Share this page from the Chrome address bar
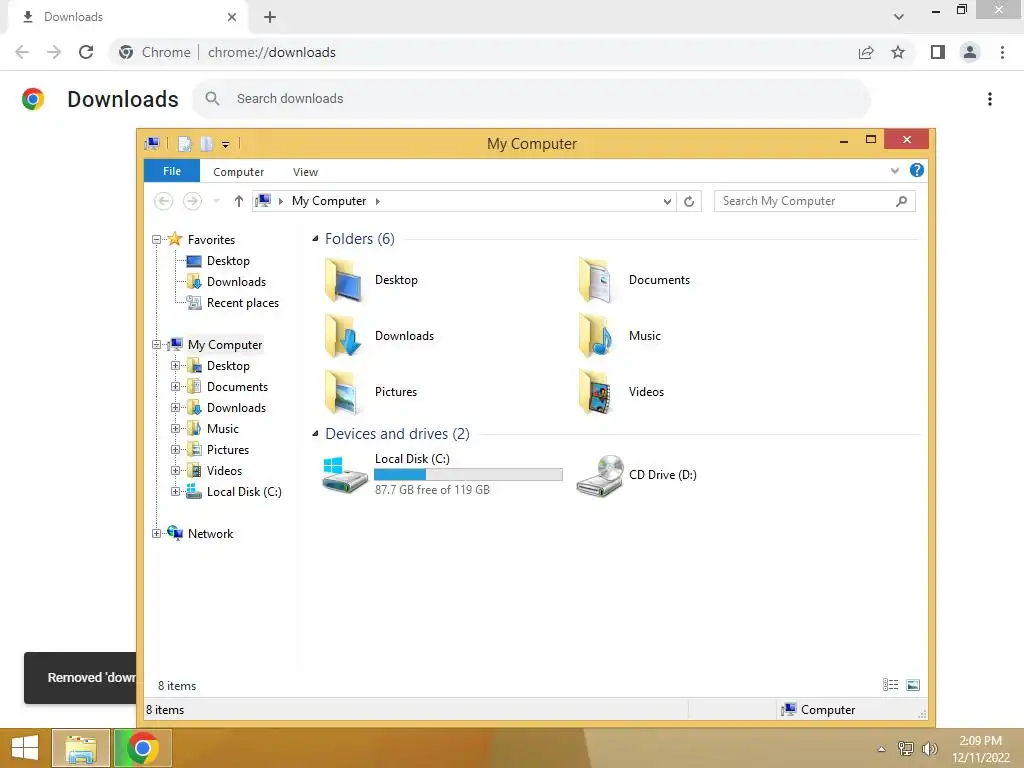 (x=866, y=52)
